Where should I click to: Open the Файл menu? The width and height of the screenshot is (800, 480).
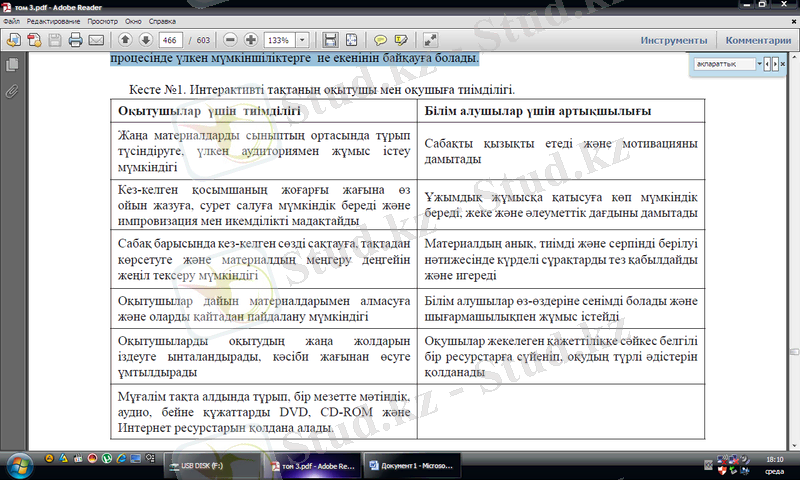click(x=12, y=20)
